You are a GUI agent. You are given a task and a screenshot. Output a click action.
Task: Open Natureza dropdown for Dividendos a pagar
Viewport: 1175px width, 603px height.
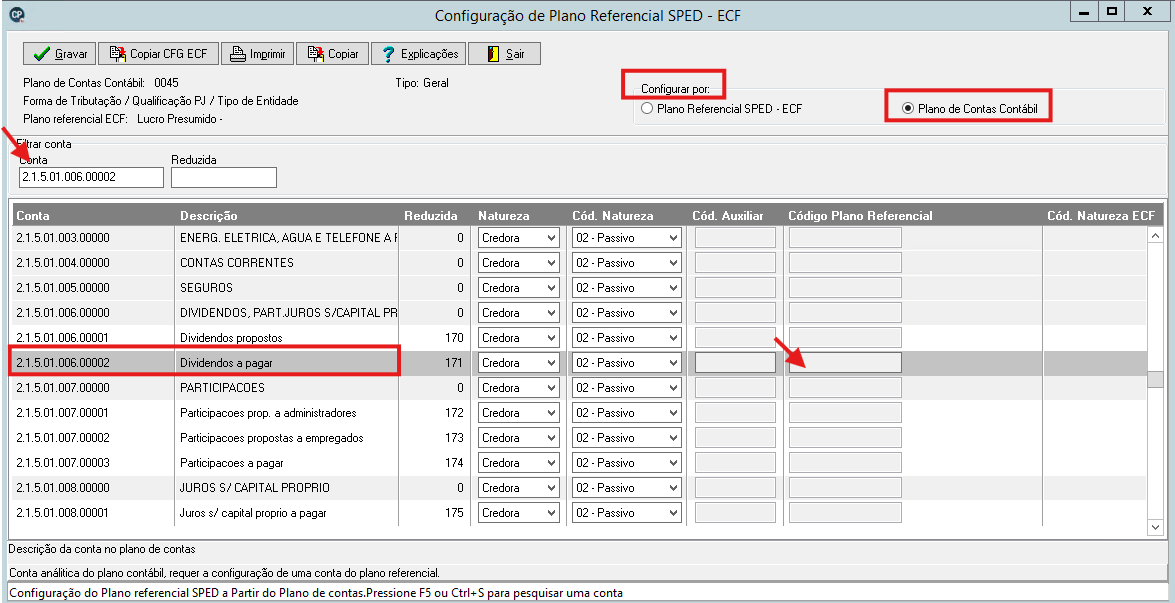(x=519, y=363)
